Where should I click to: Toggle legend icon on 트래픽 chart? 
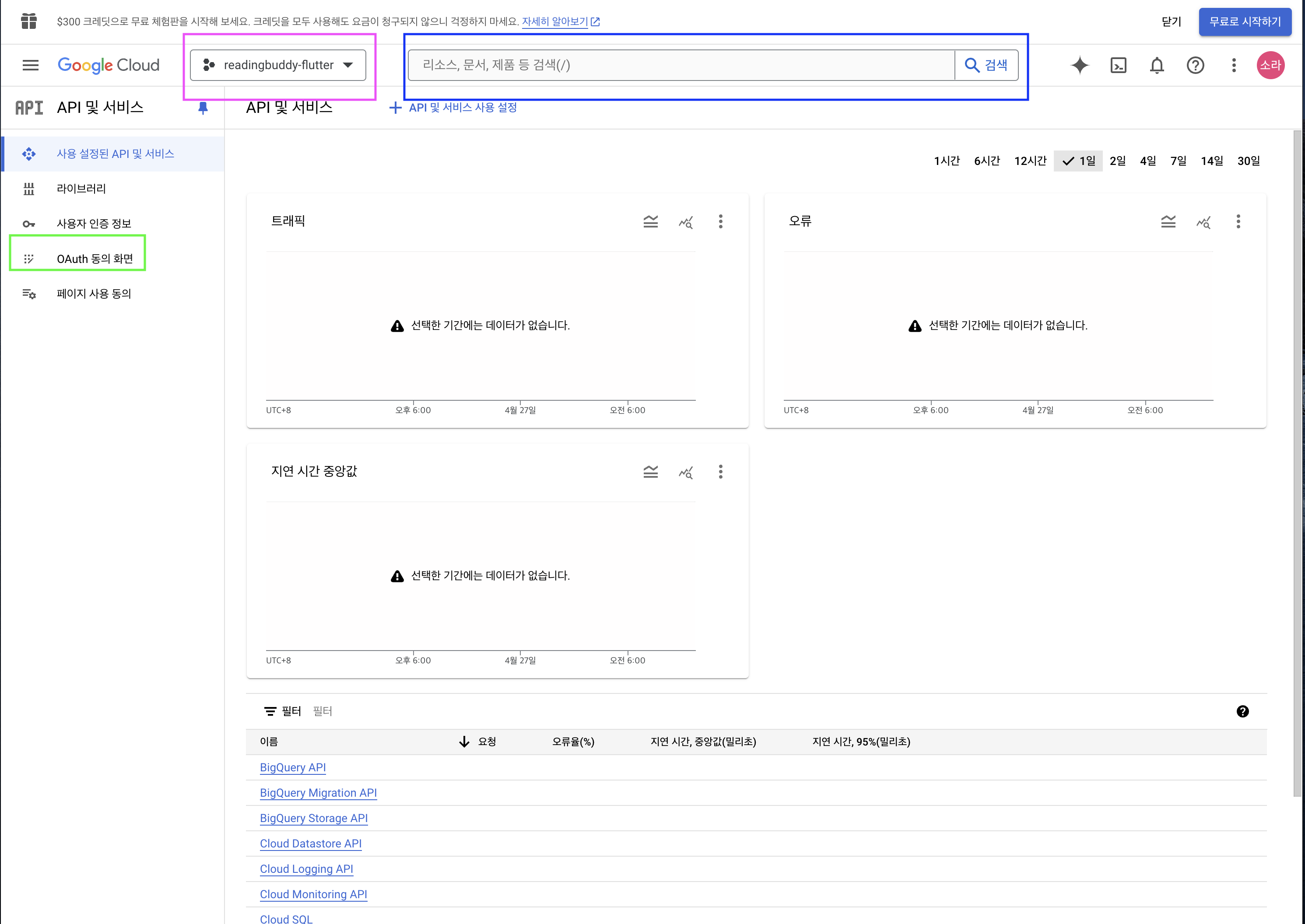coord(650,221)
